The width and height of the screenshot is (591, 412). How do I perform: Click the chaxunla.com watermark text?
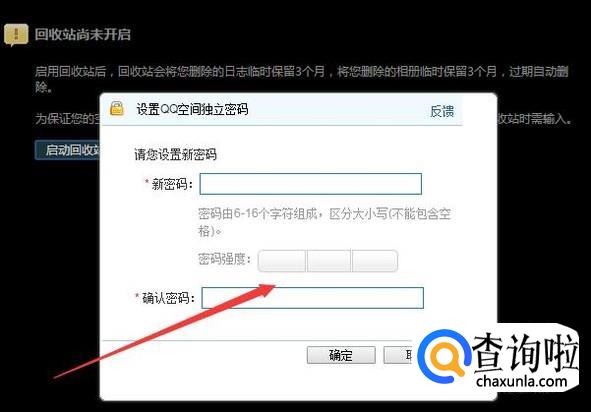point(522,381)
